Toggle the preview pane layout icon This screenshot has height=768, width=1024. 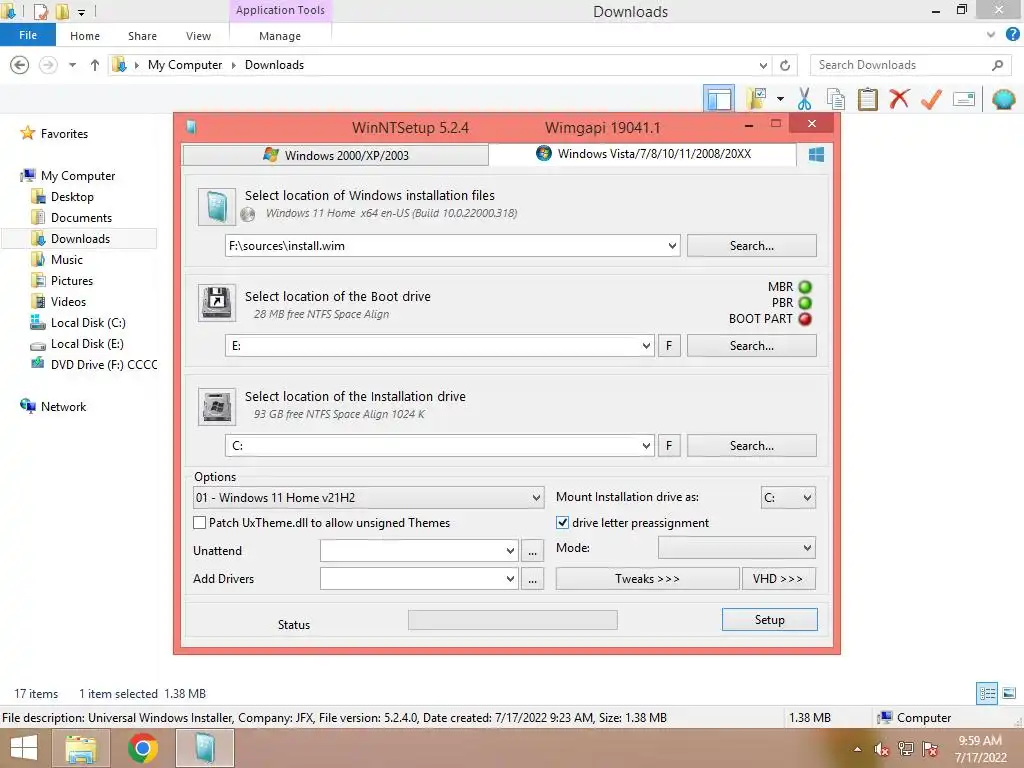719,99
